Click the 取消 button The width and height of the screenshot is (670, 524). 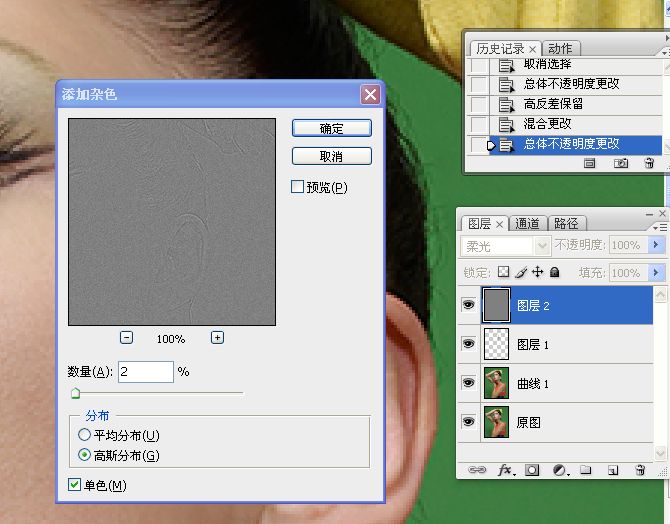point(332,156)
